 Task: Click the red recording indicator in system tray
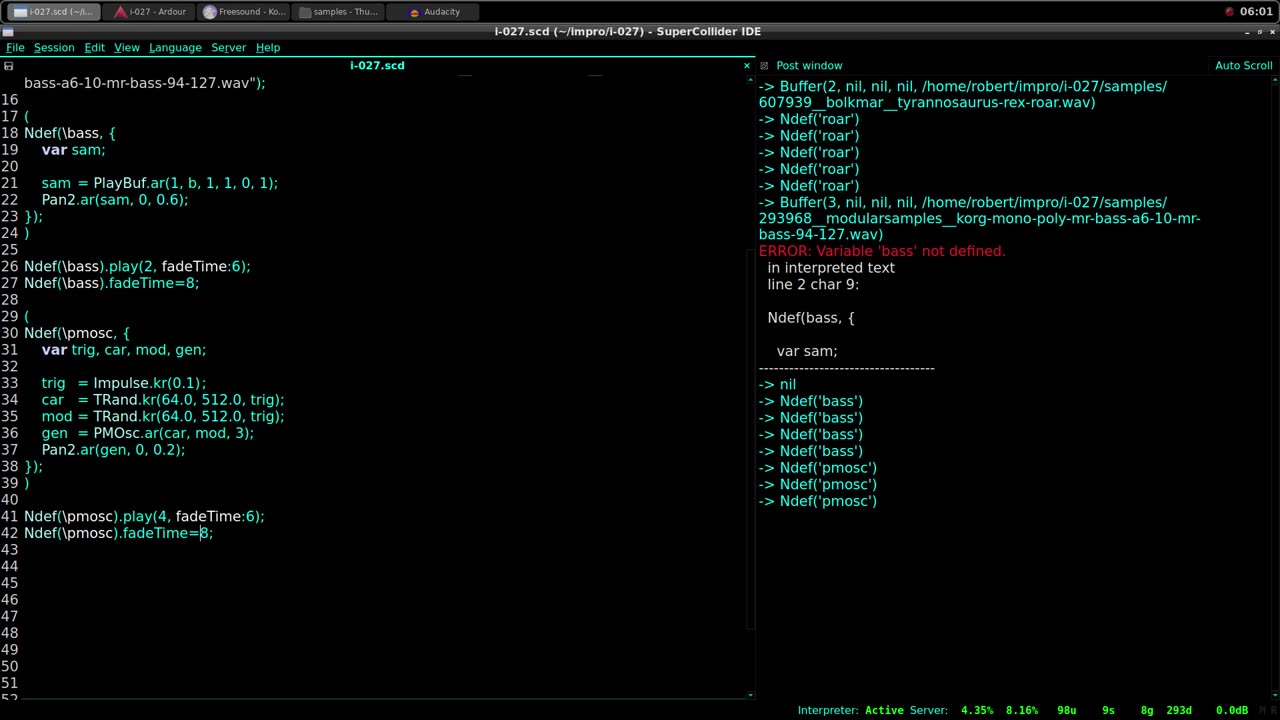click(1229, 12)
